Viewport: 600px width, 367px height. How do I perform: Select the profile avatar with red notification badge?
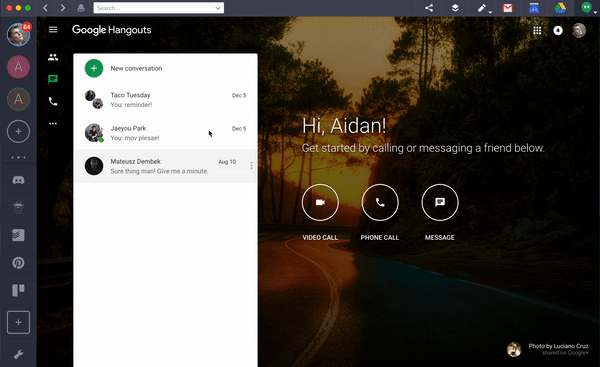click(18, 34)
